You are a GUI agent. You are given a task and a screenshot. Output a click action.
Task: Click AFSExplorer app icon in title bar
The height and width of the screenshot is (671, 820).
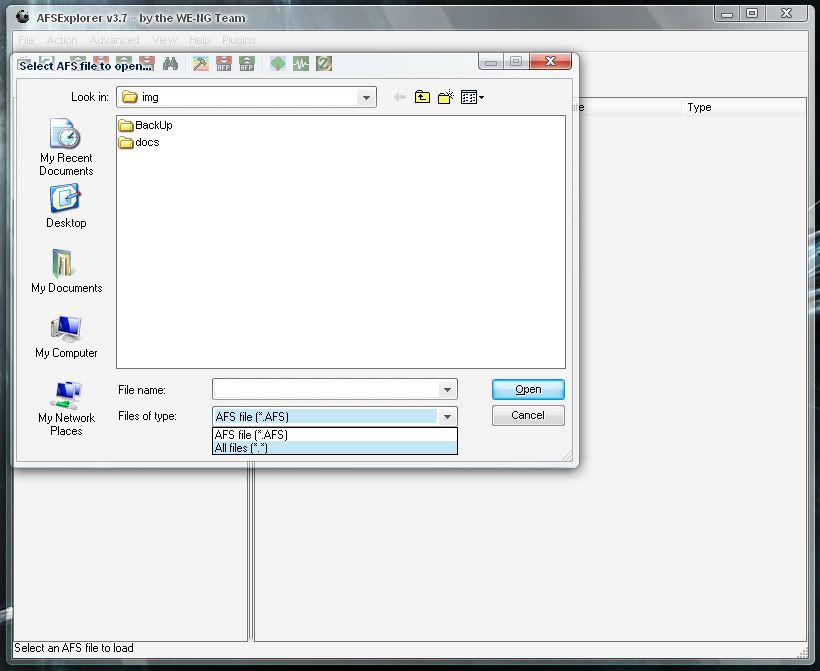pyautogui.click(x=22, y=17)
